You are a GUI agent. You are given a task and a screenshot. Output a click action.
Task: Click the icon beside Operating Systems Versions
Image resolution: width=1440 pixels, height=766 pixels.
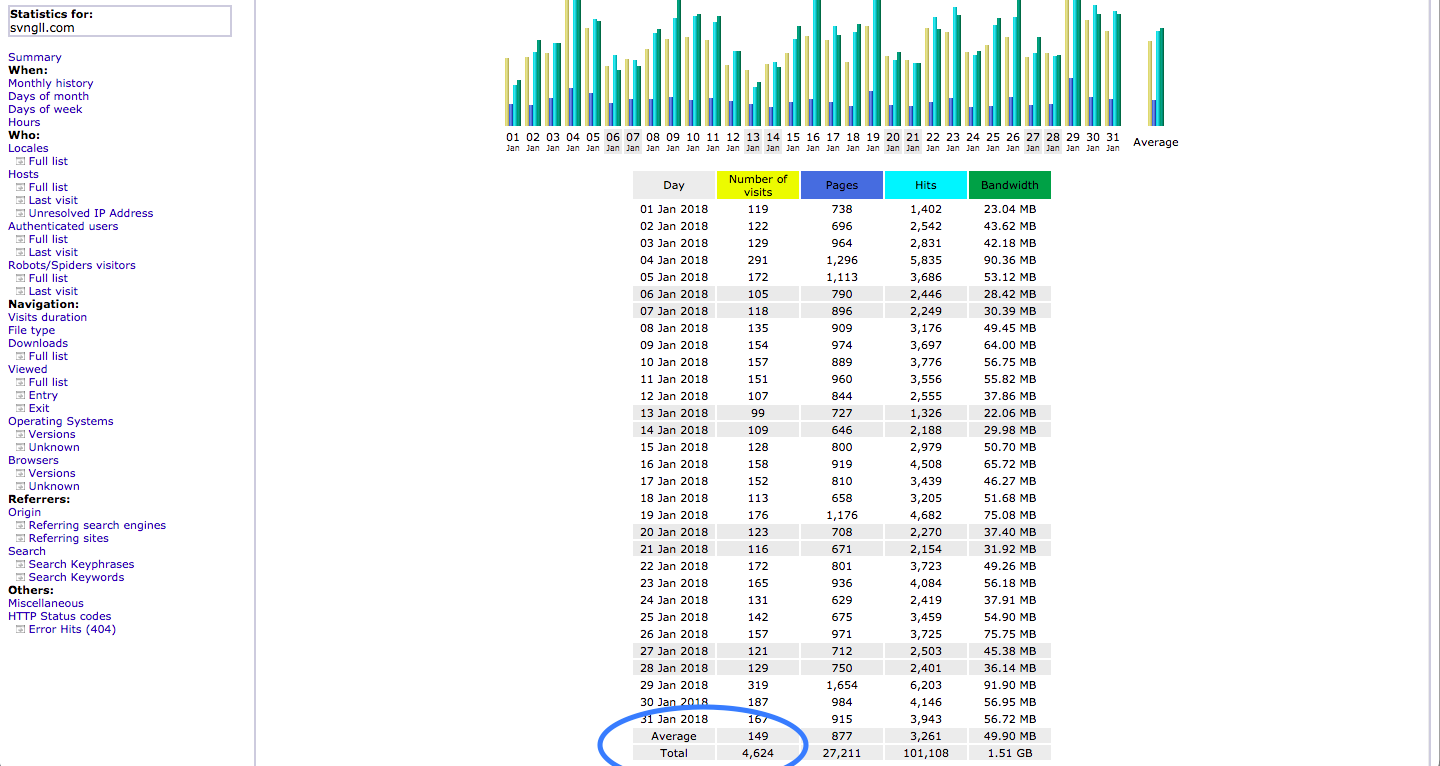click(21, 434)
